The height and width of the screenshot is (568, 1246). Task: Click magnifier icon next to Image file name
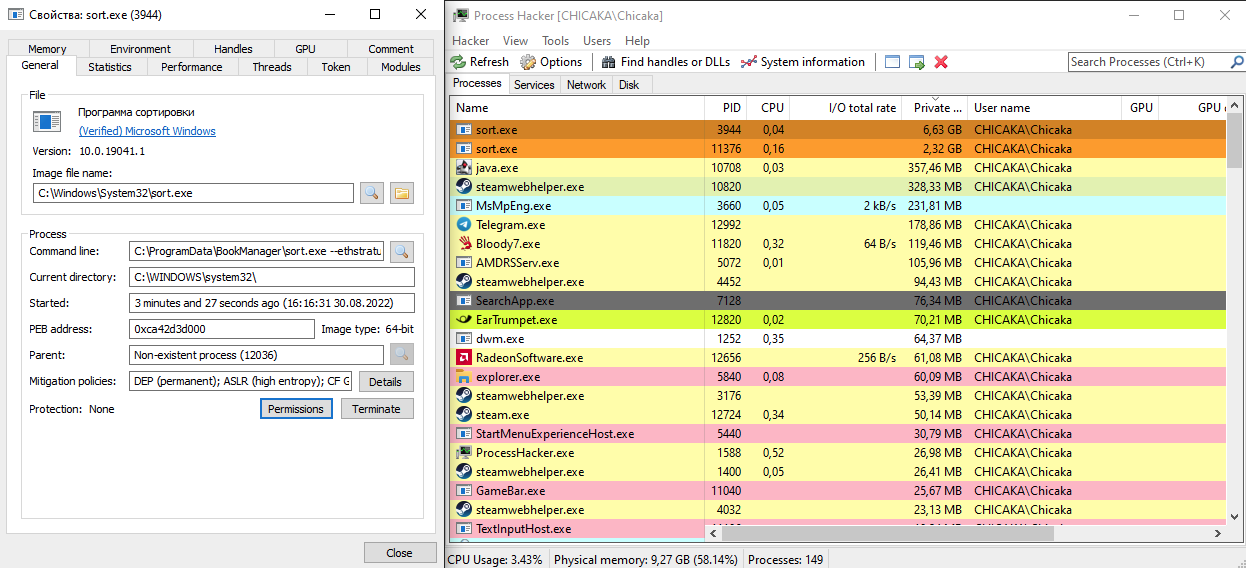[x=372, y=193]
